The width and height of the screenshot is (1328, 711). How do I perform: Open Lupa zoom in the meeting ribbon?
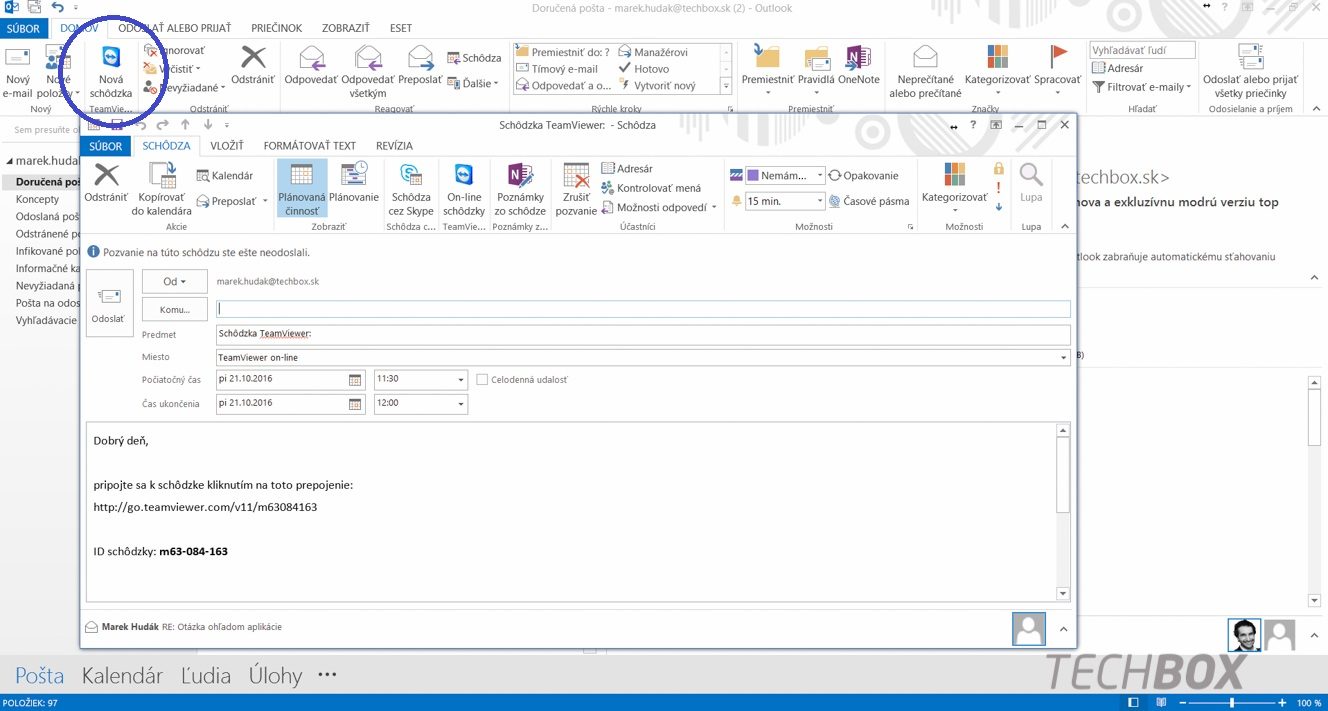pos(1031,183)
